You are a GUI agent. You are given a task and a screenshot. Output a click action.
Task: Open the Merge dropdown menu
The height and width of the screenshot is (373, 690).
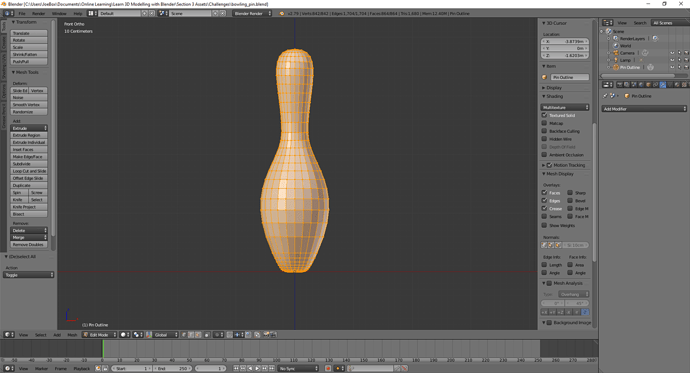[x=29, y=237]
